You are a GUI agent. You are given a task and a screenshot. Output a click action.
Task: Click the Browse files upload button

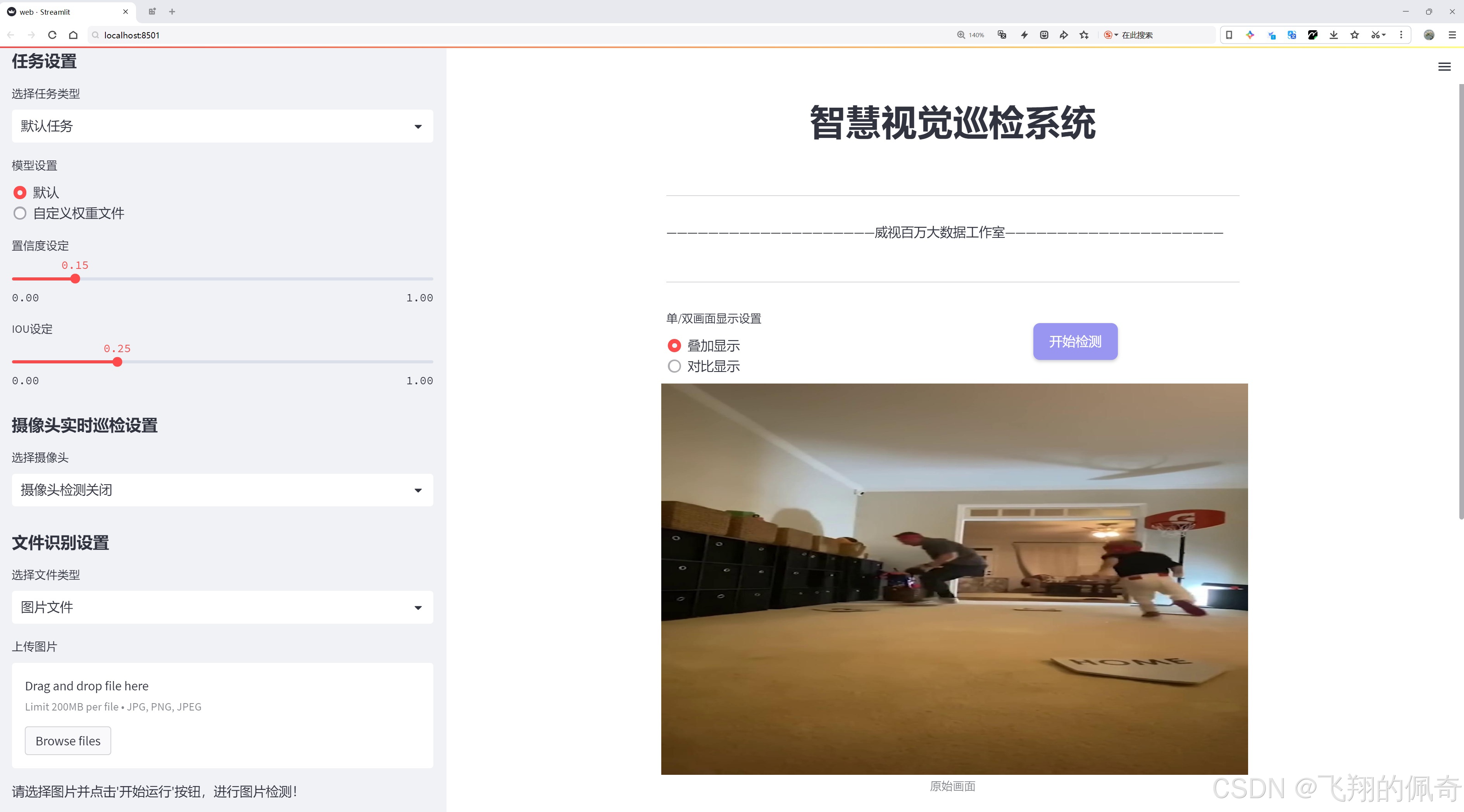pyautogui.click(x=67, y=740)
